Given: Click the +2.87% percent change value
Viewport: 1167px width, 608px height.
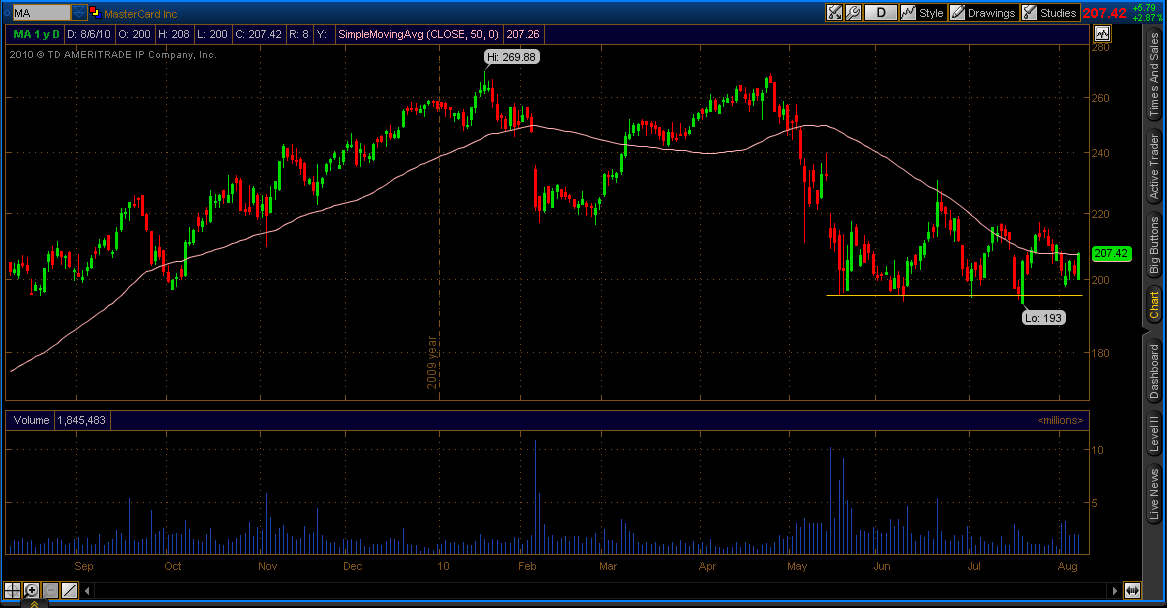Looking at the screenshot, I should (1146, 18).
